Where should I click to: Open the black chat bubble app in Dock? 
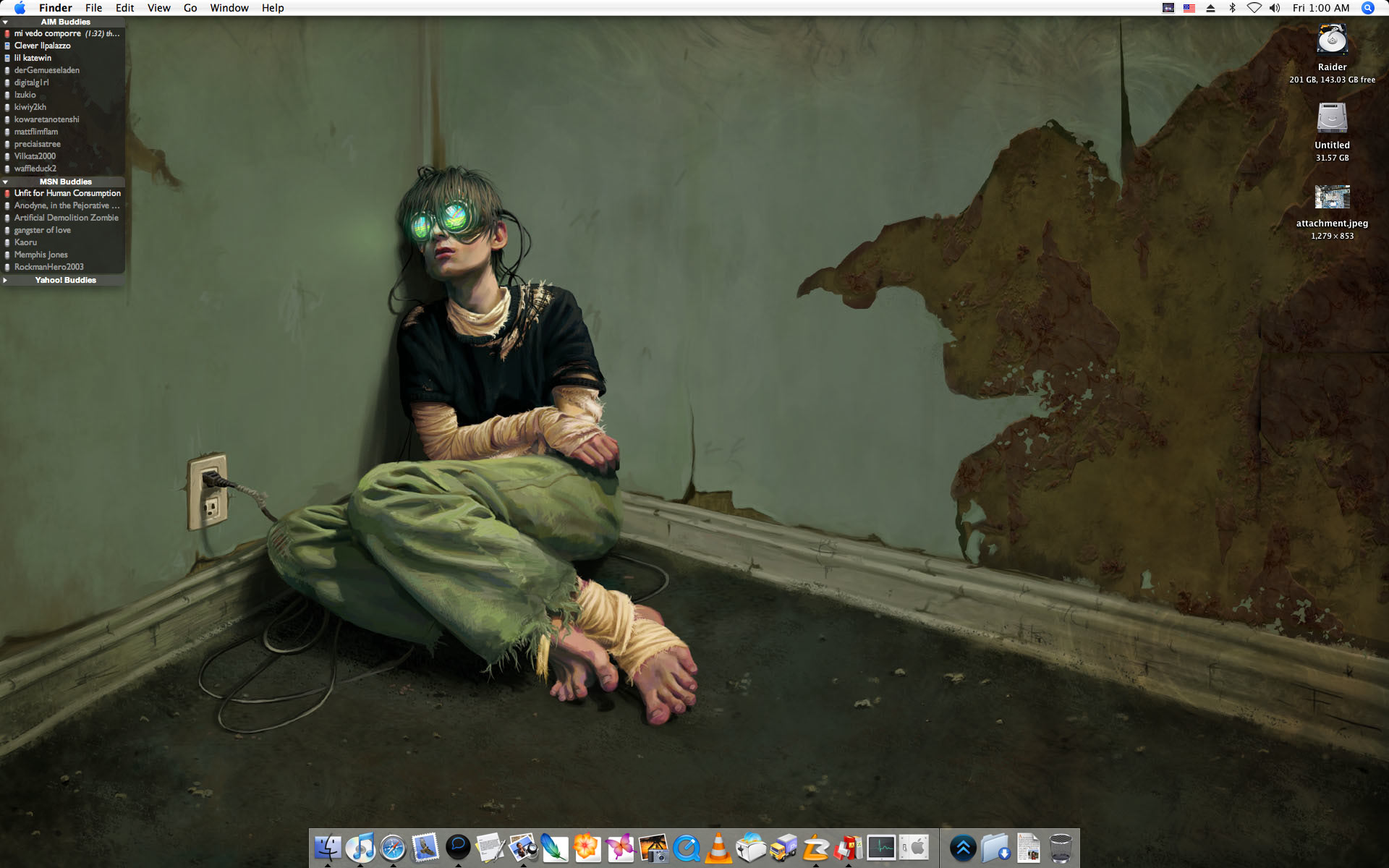point(458,847)
